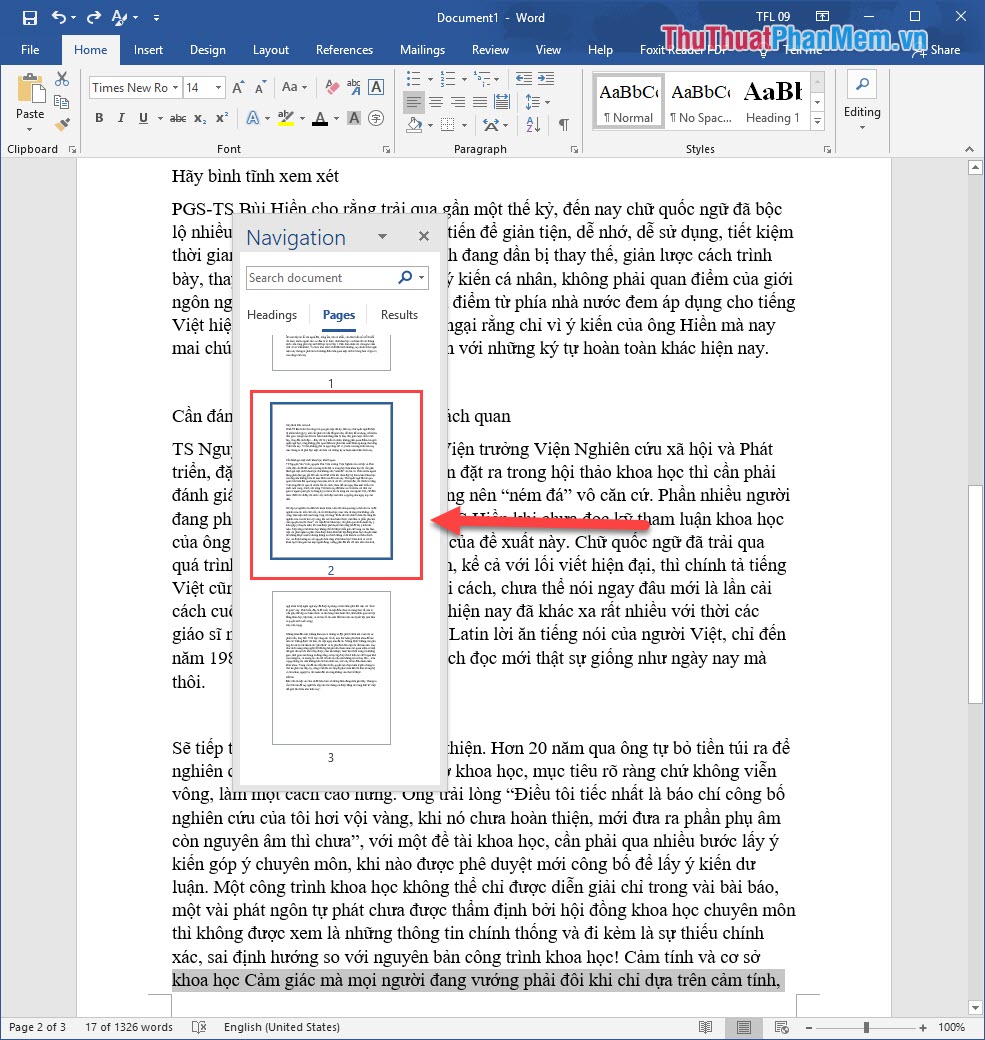985x1040 pixels.
Task: Apply Text Effects from the glowing A
Action: 253,118
